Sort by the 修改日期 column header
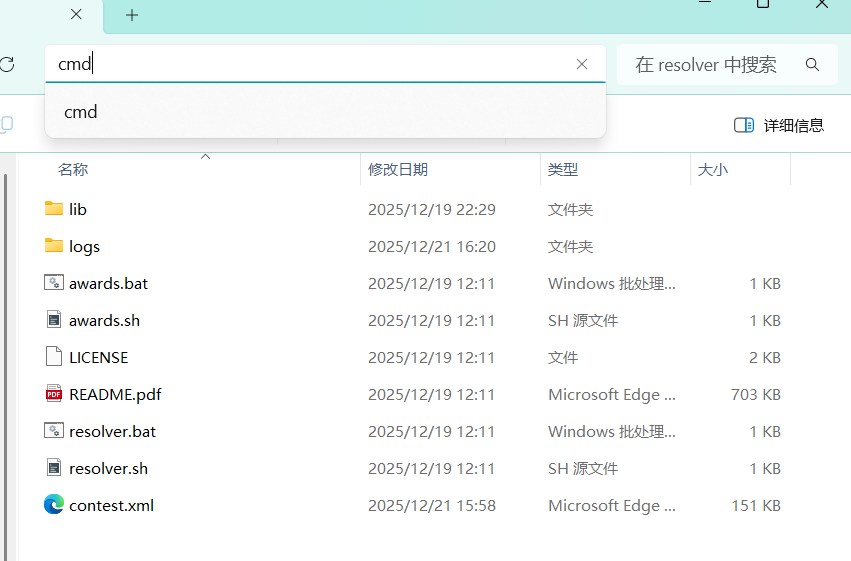The height and width of the screenshot is (561, 851). [398, 170]
